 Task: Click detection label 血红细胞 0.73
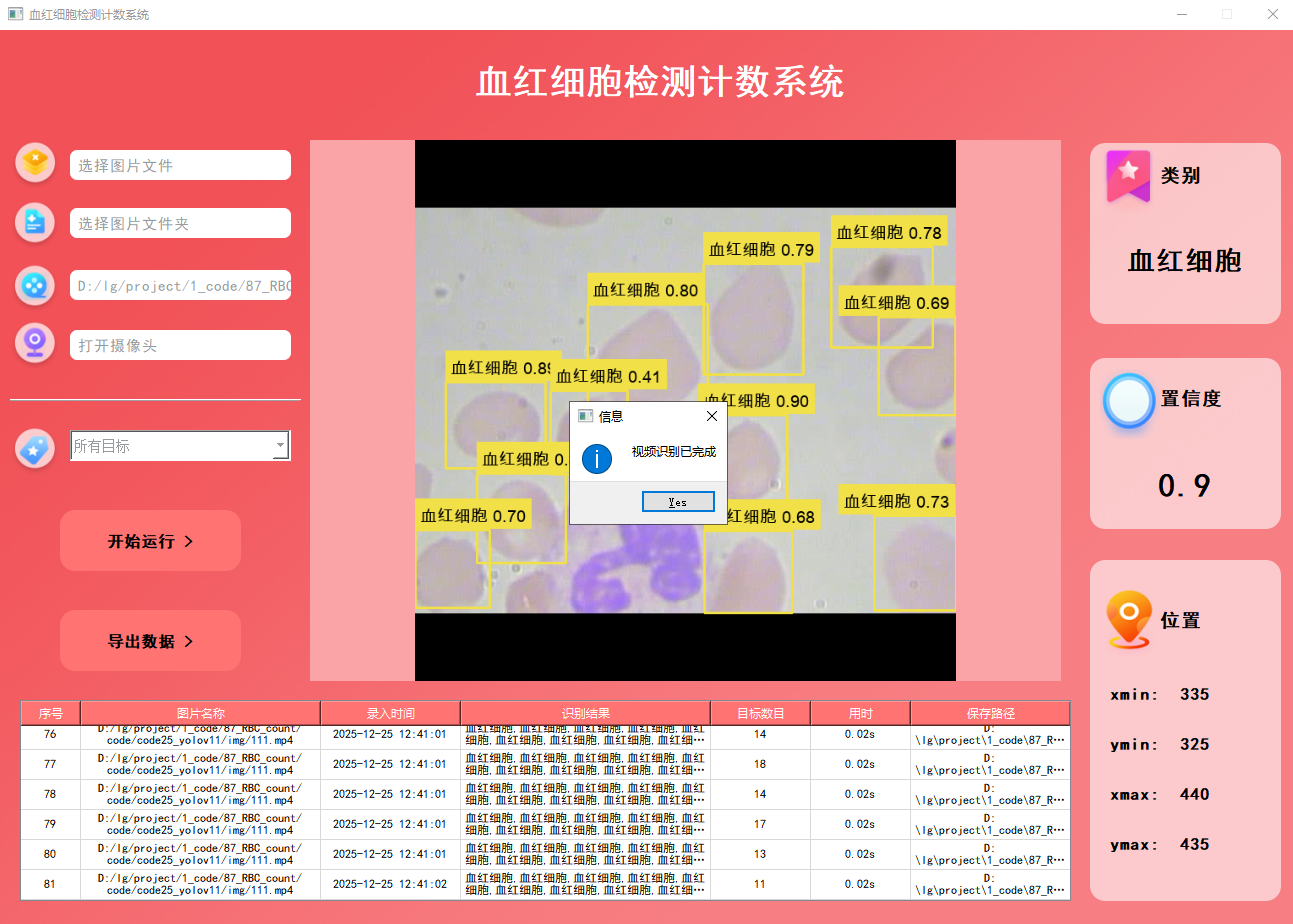897,501
